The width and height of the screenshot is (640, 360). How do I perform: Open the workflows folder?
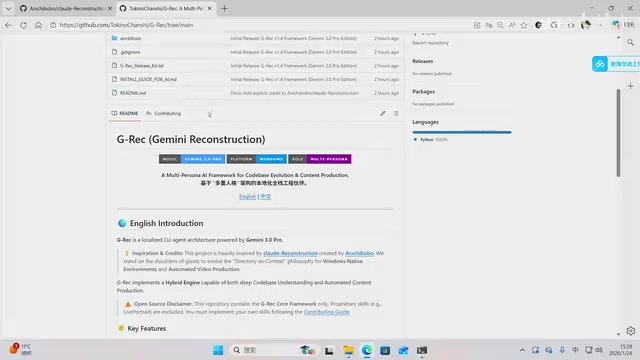coord(131,38)
